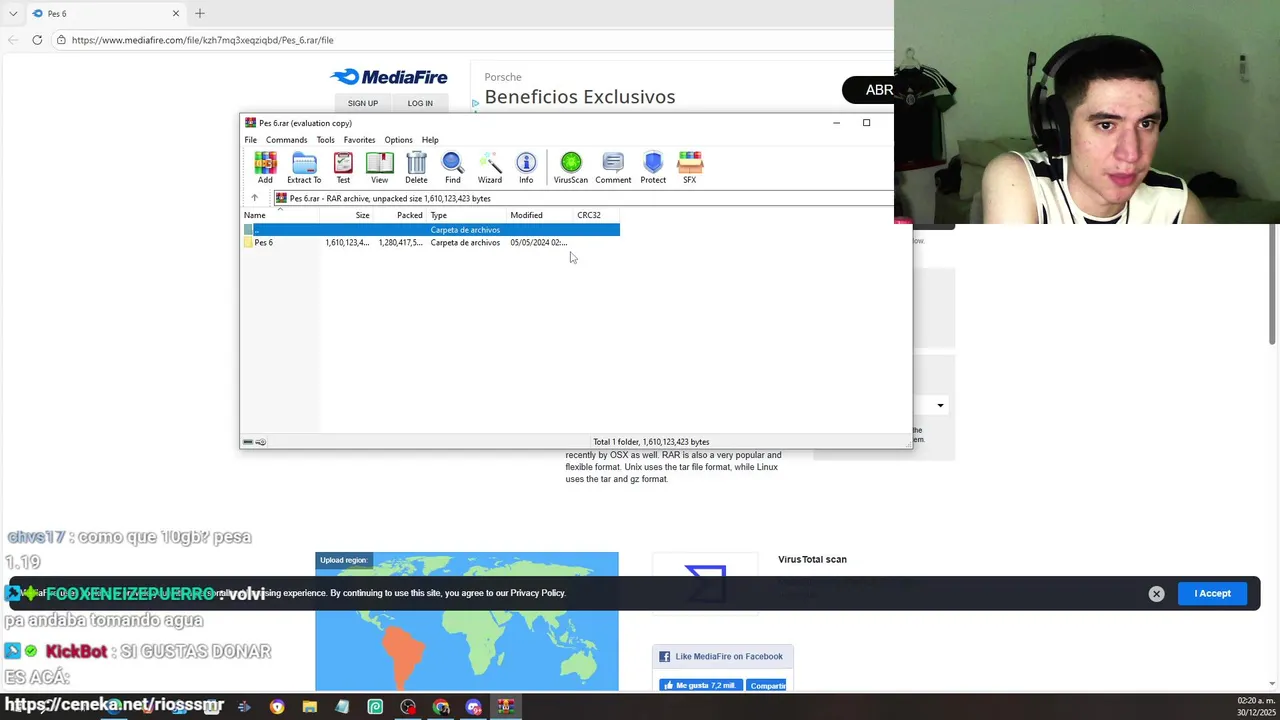Click the status bar key icon
1280x720 pixels.
coord(260,442)
